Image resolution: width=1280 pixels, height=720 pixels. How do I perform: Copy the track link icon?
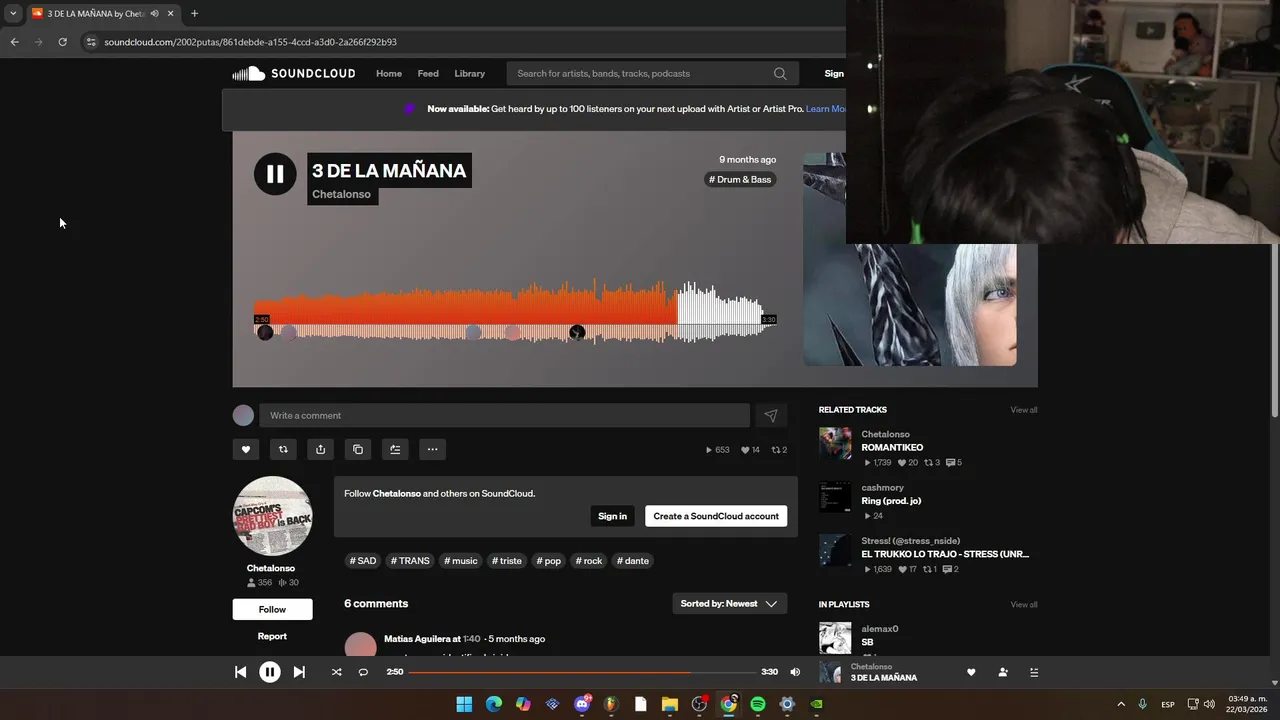coord(358,450)
